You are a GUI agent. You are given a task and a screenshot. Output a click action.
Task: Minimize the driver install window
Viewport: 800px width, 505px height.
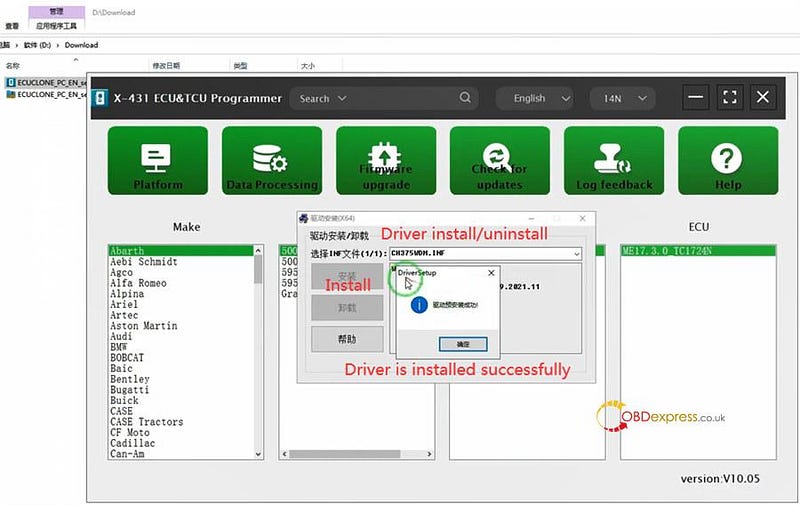tap(531, 218)
